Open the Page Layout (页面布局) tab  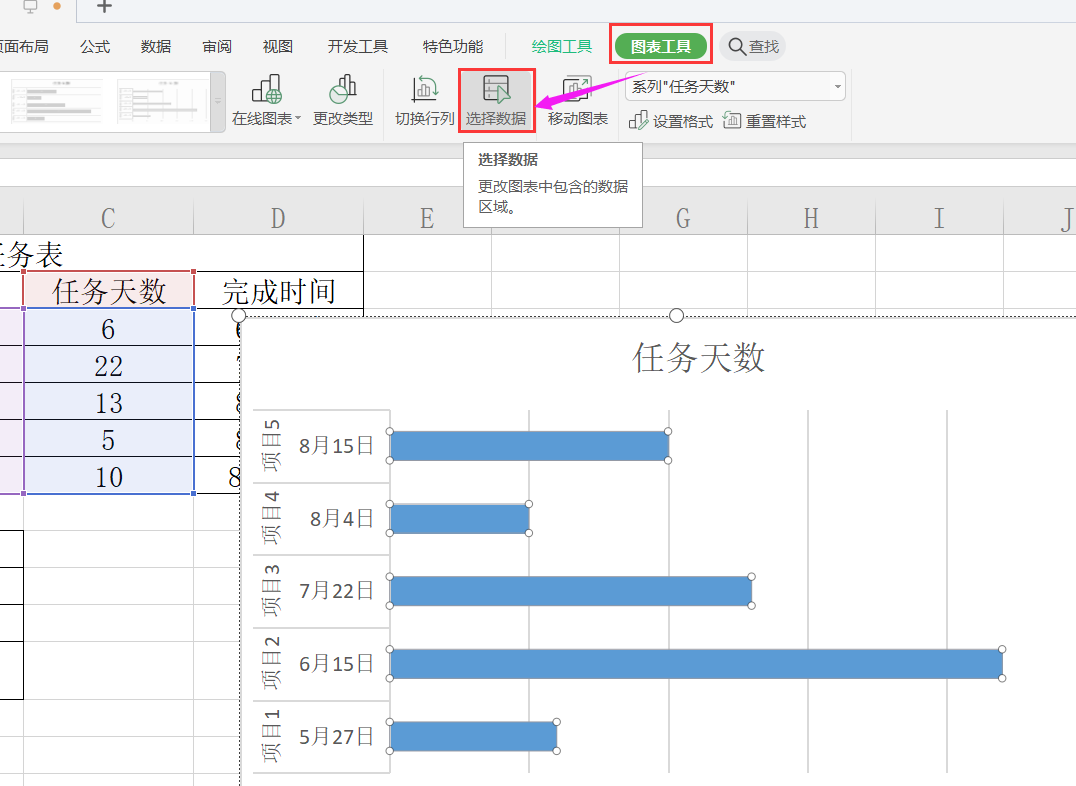point(24,47)
